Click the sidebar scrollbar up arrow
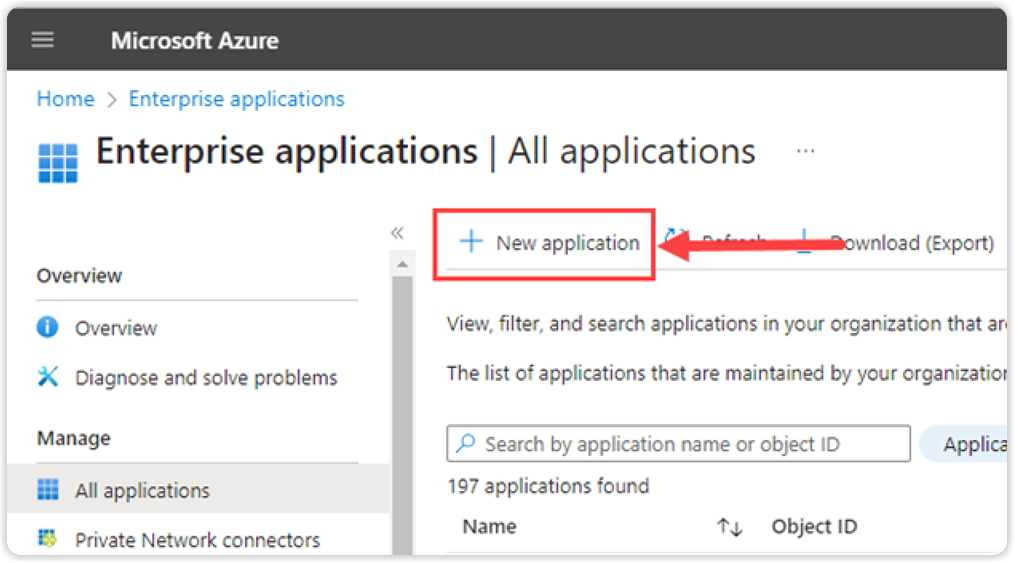1015x563 pixels. 402,264
